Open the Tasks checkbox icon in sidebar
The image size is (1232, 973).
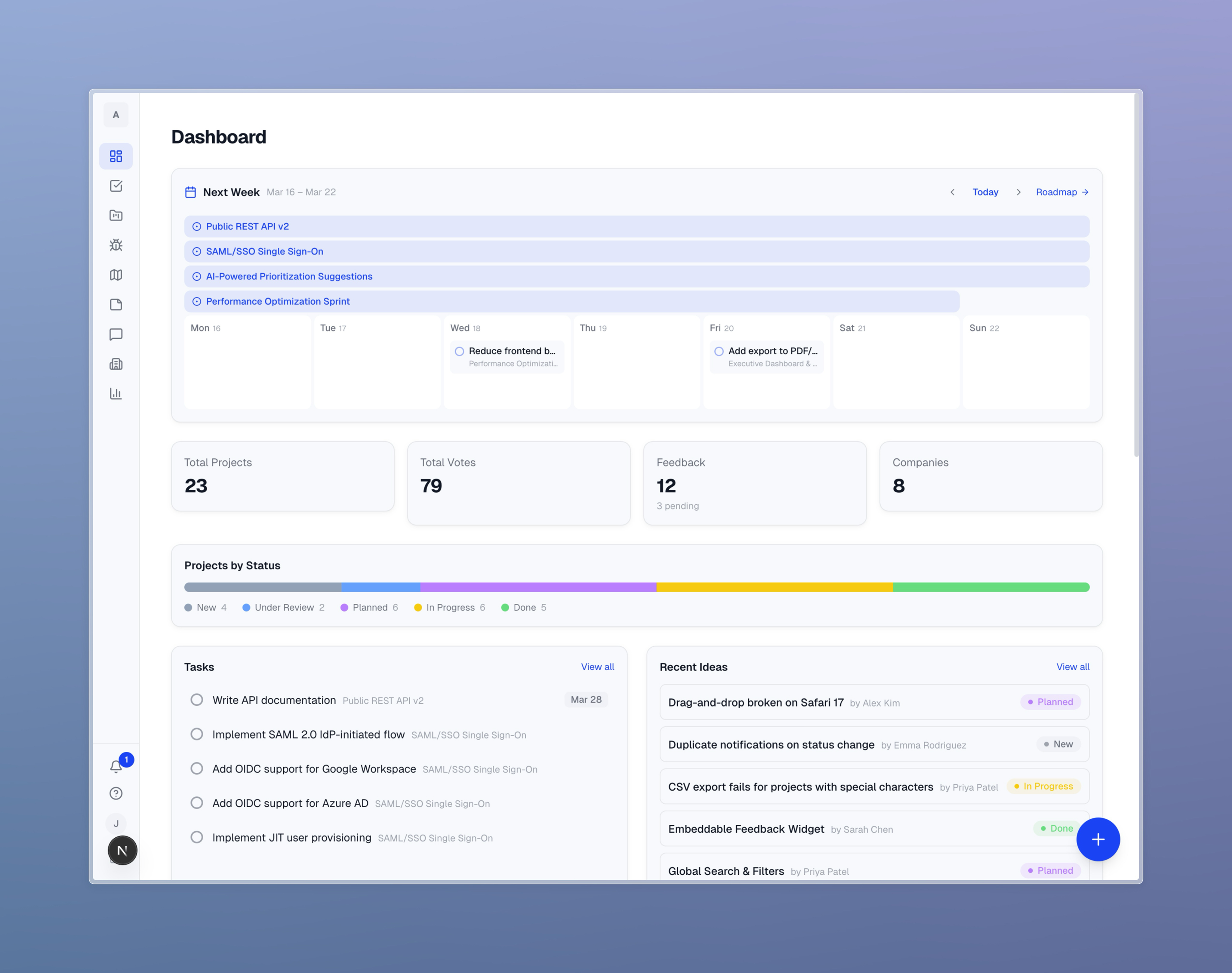(115, 186)
